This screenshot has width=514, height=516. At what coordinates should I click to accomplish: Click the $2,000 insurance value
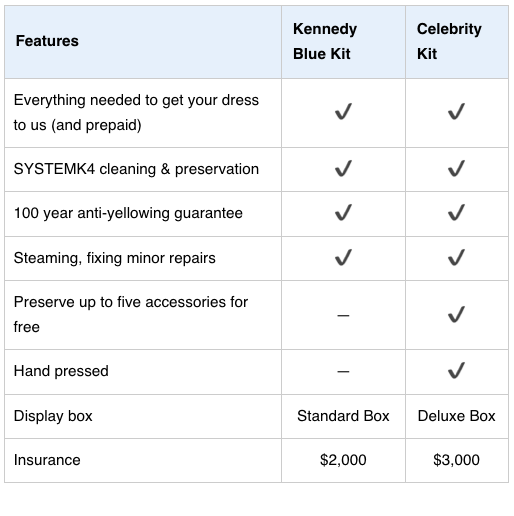[x=343, y=460]
